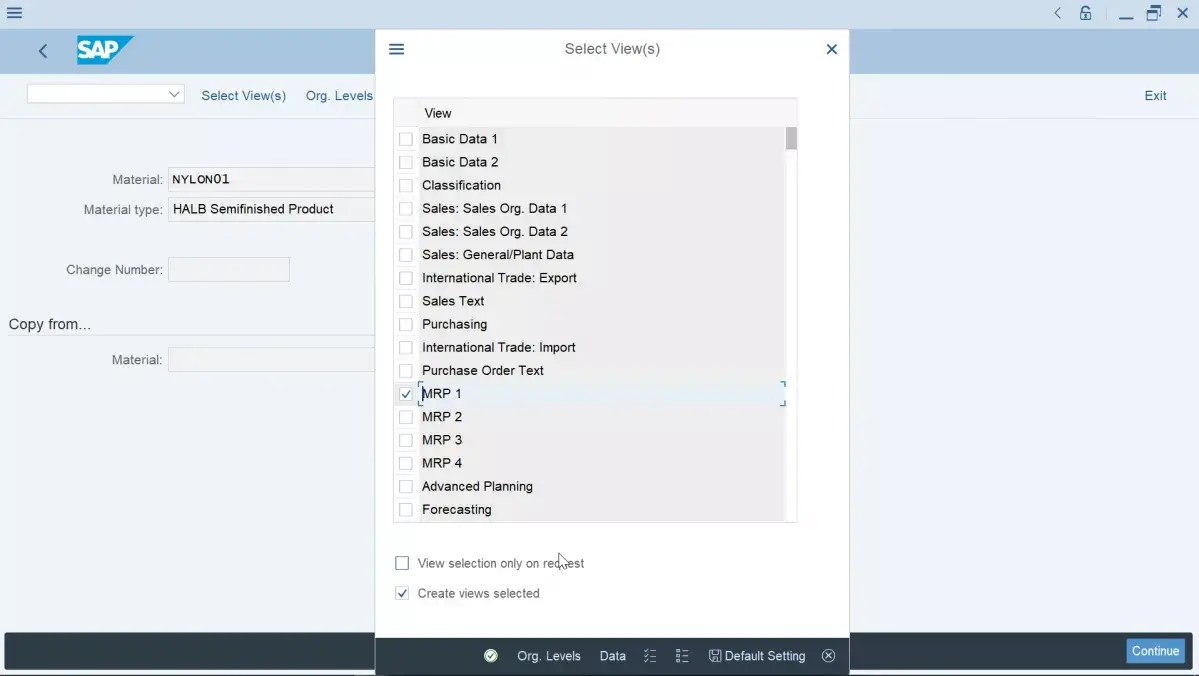The height and width of the screenshot is (676, 1199).
Task: Uncheck the MRP 1 view
Action: click(406, 394)
